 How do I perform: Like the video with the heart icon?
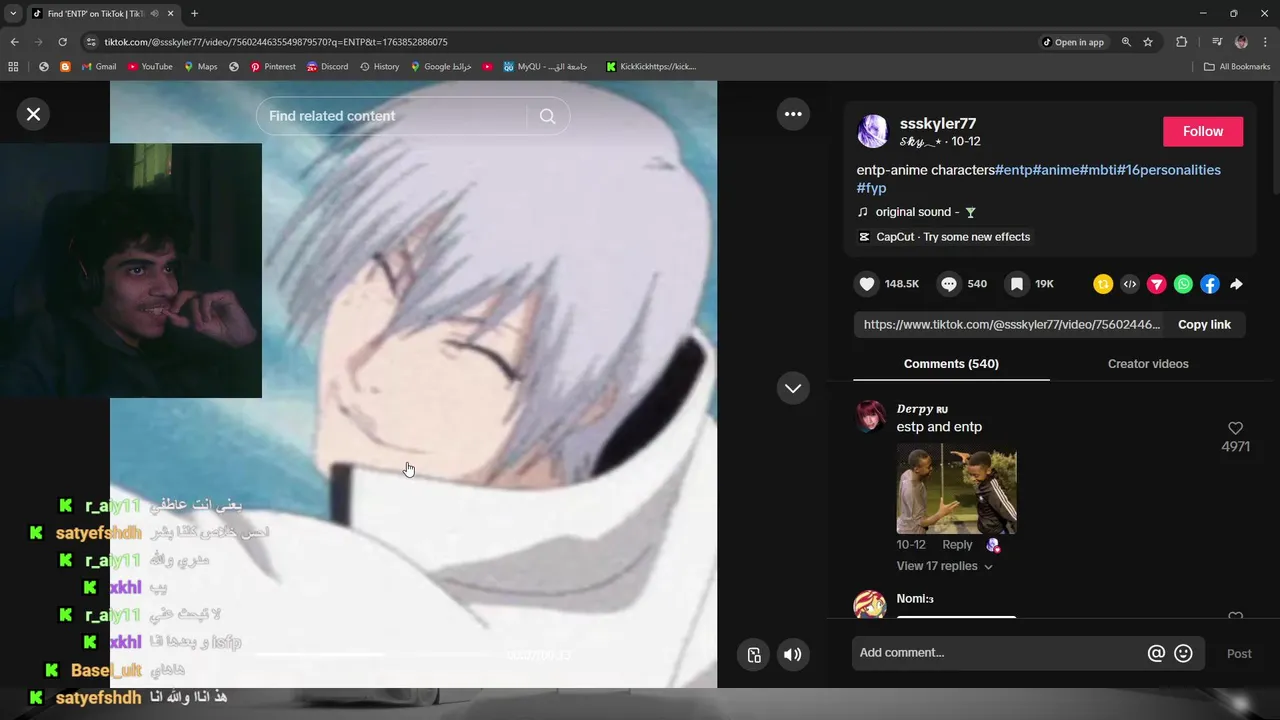coord(867,284)
